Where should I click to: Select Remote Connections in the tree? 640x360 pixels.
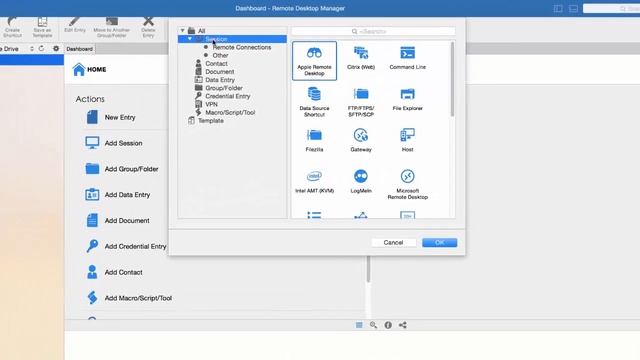coord(242,47)
